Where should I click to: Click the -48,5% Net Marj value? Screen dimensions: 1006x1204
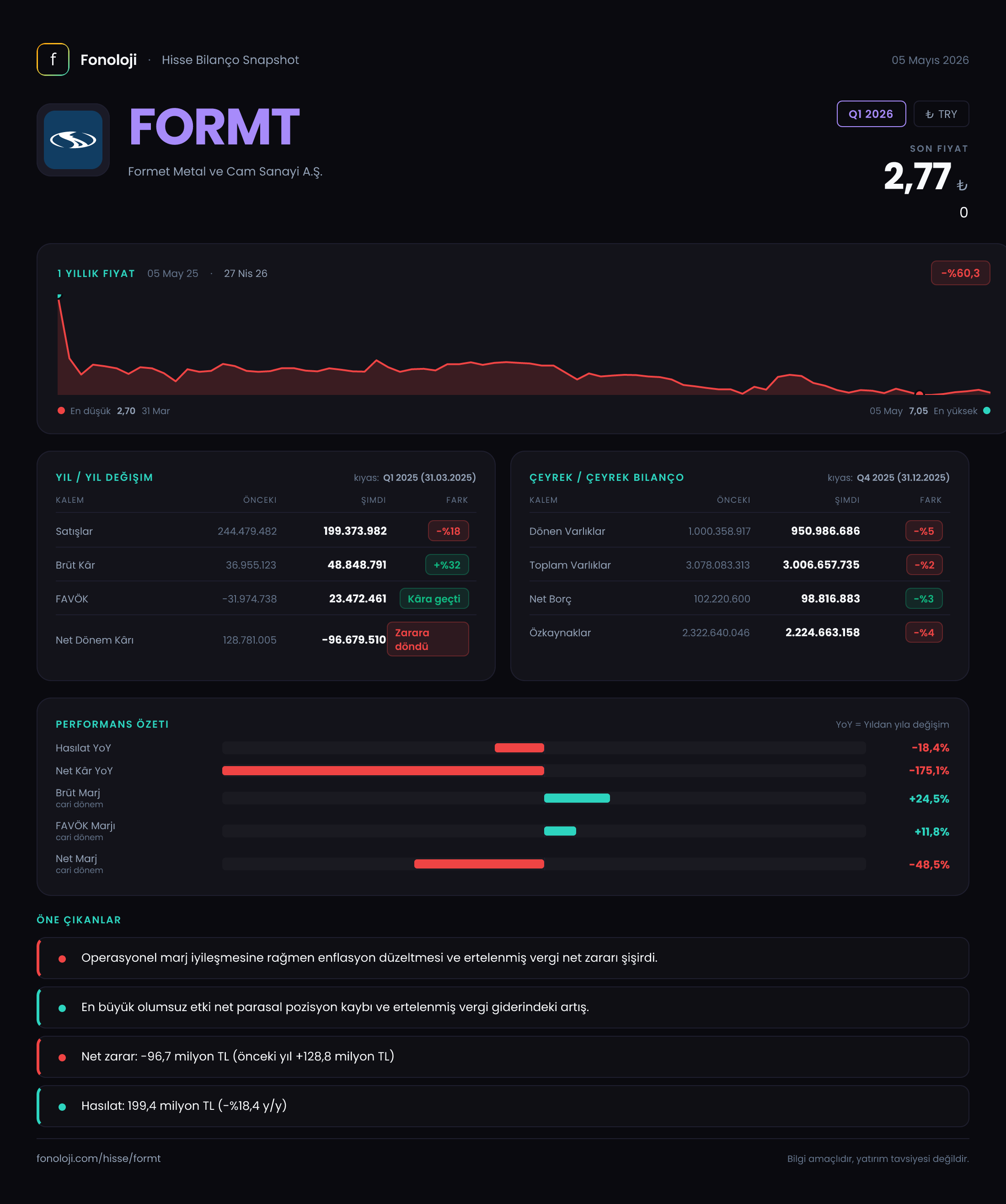pyautogui.click(x=929, y=864)
